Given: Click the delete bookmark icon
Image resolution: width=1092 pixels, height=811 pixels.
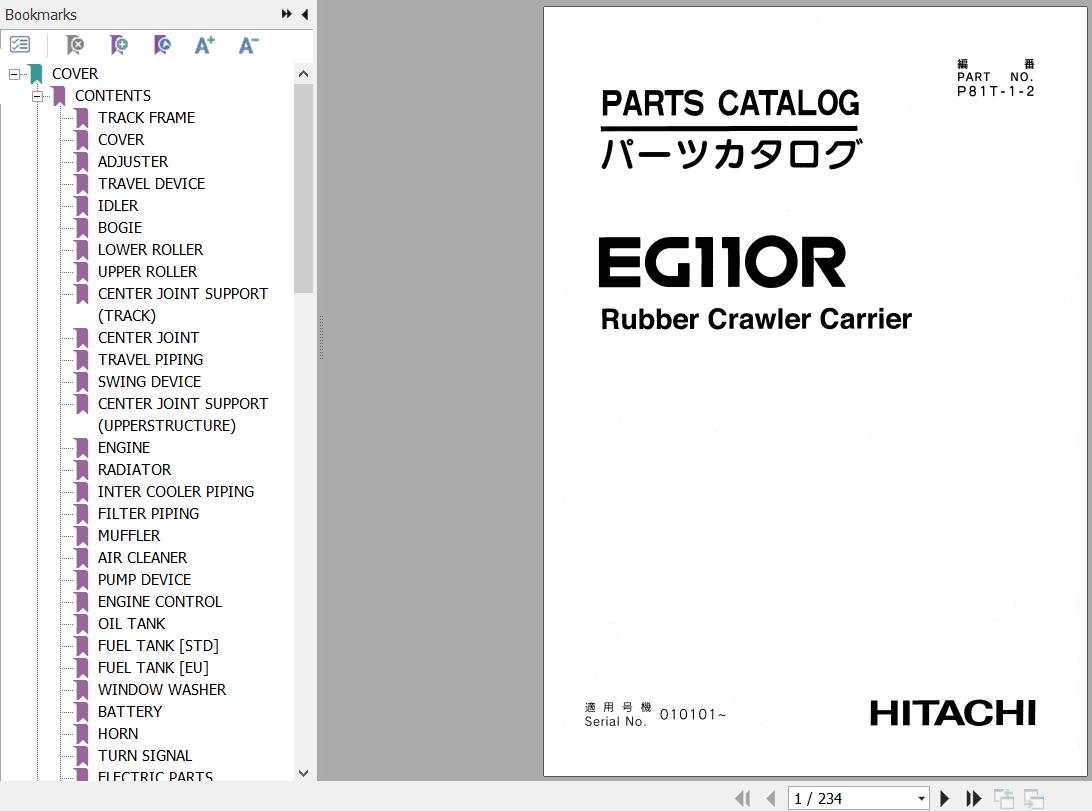Looking at the screenshot, I should coord(75,45).
